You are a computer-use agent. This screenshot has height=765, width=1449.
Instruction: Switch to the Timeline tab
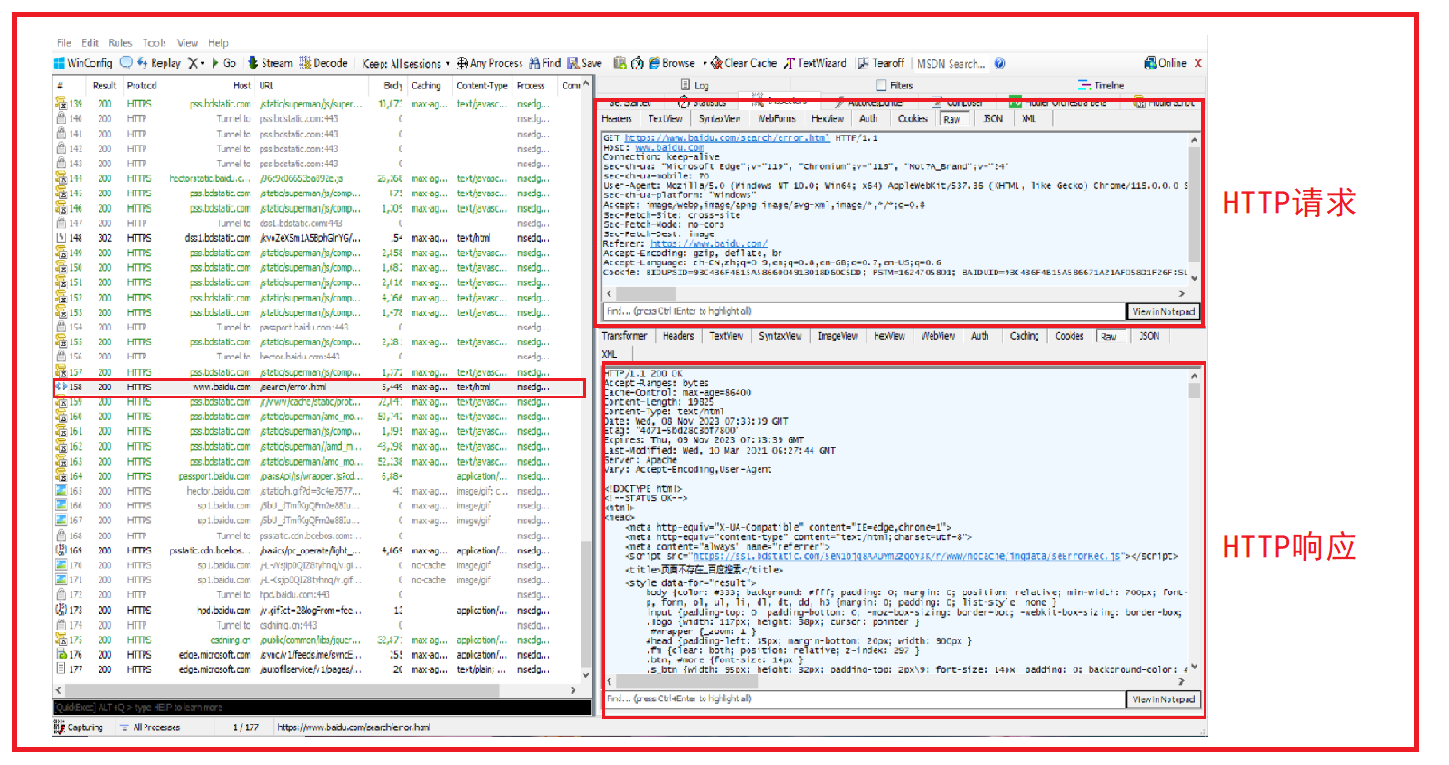pyautogui.click(x=1101, y=85)
